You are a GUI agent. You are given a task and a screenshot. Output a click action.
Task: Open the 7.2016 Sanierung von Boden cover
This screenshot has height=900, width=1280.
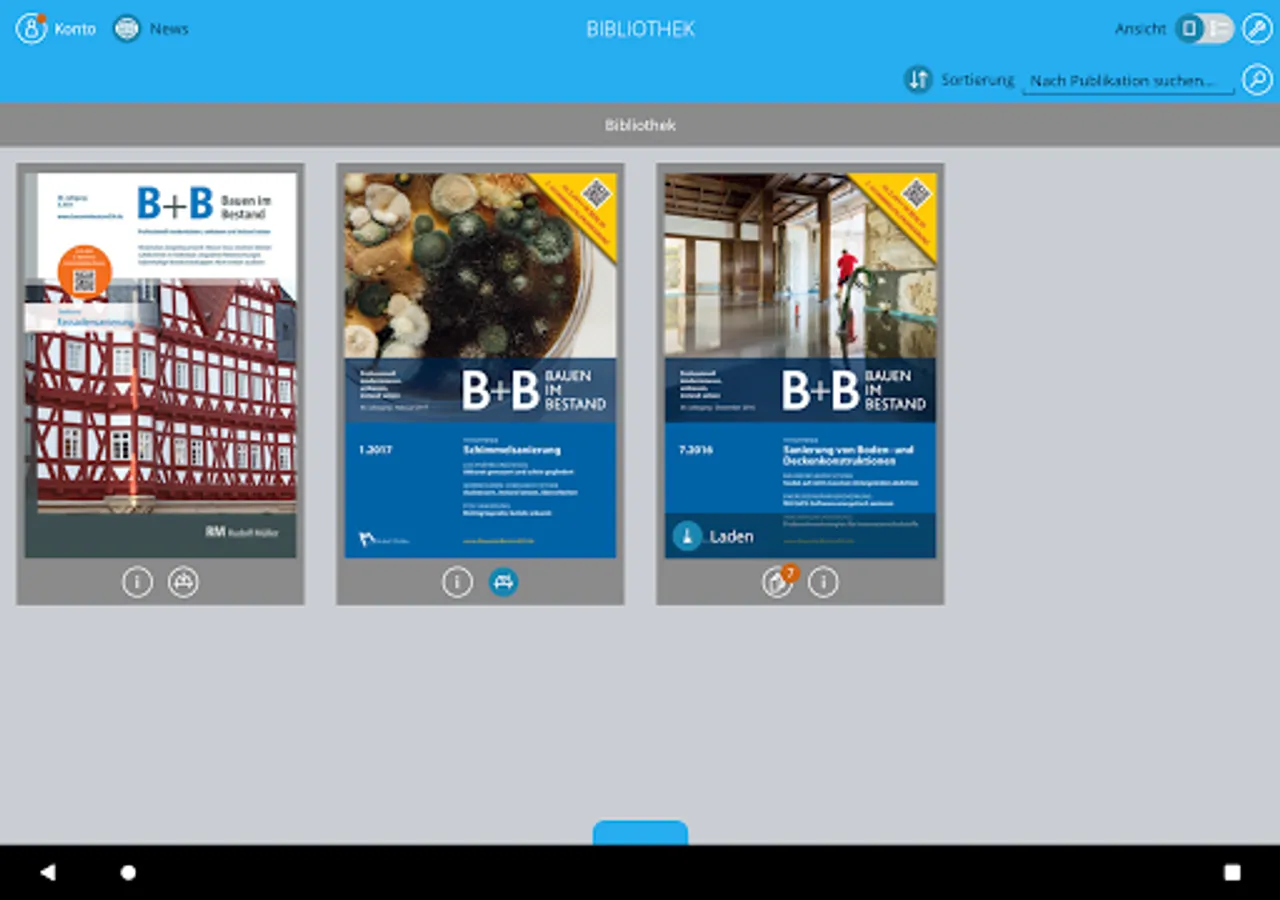pos(800,365)
